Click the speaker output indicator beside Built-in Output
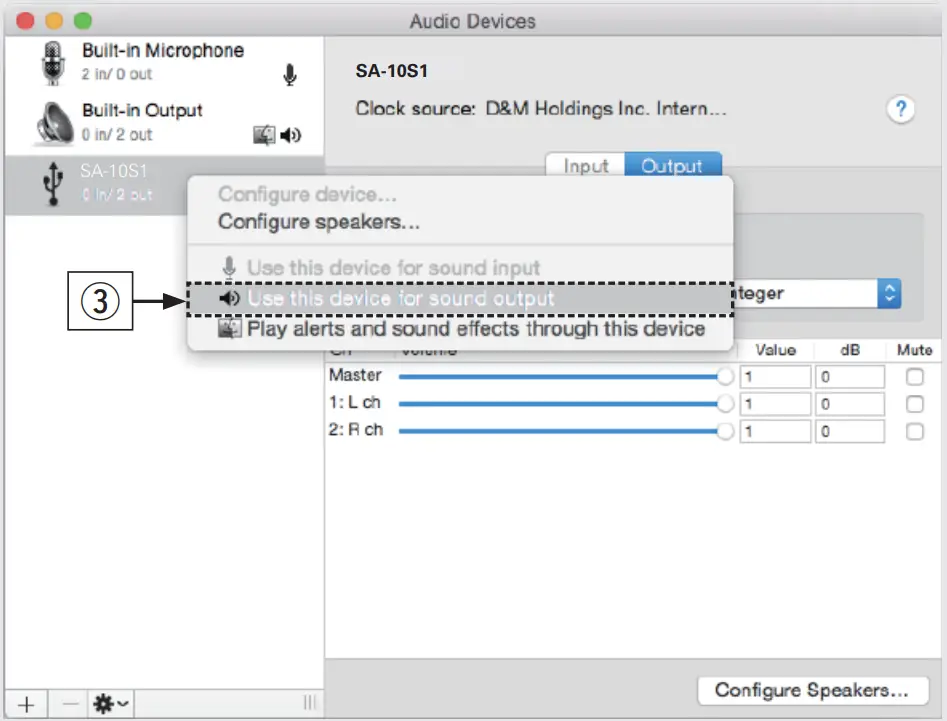 tap(291, 135)
